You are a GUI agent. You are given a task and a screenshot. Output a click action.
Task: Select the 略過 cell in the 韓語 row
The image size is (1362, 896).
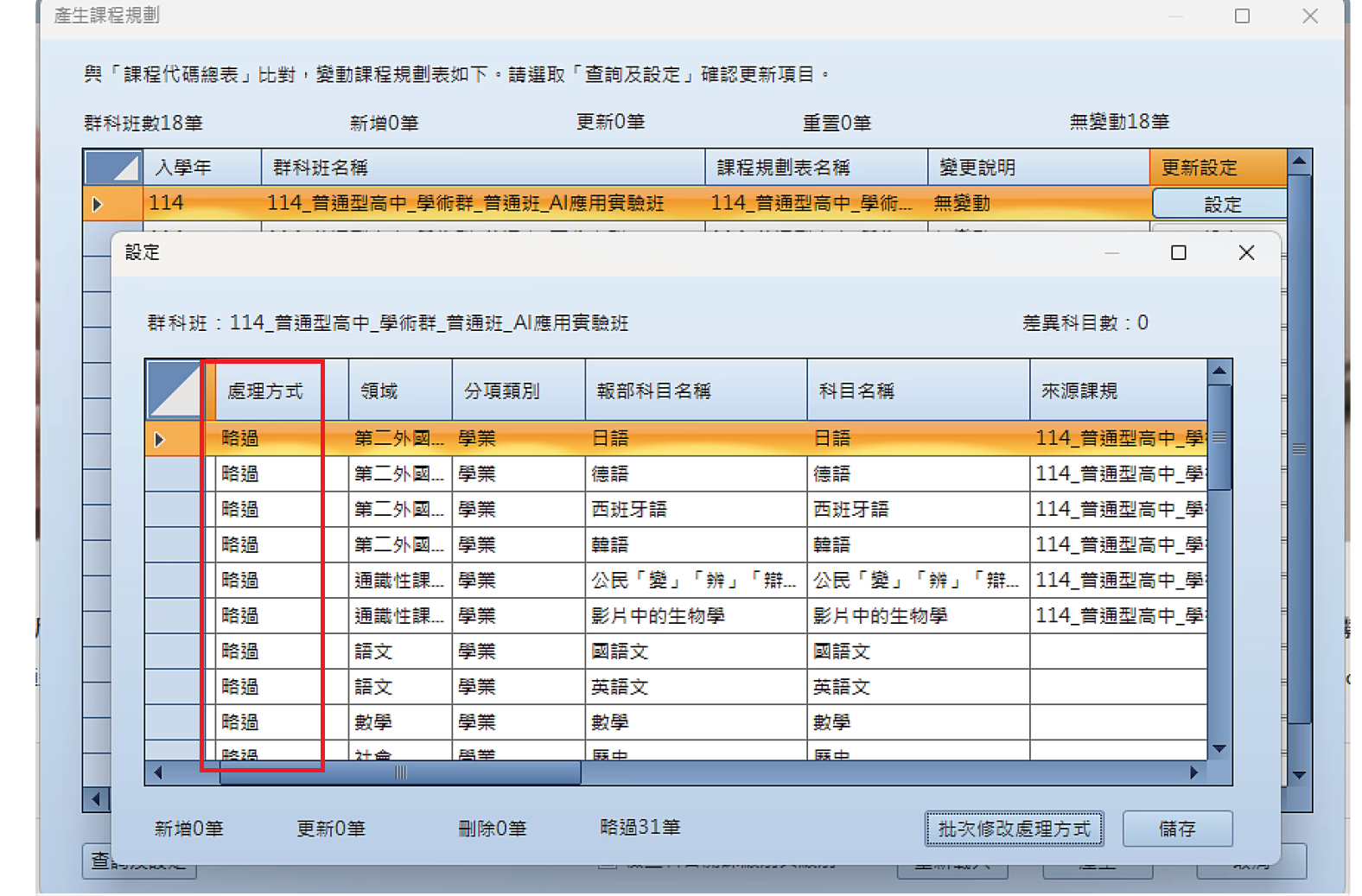281,544
